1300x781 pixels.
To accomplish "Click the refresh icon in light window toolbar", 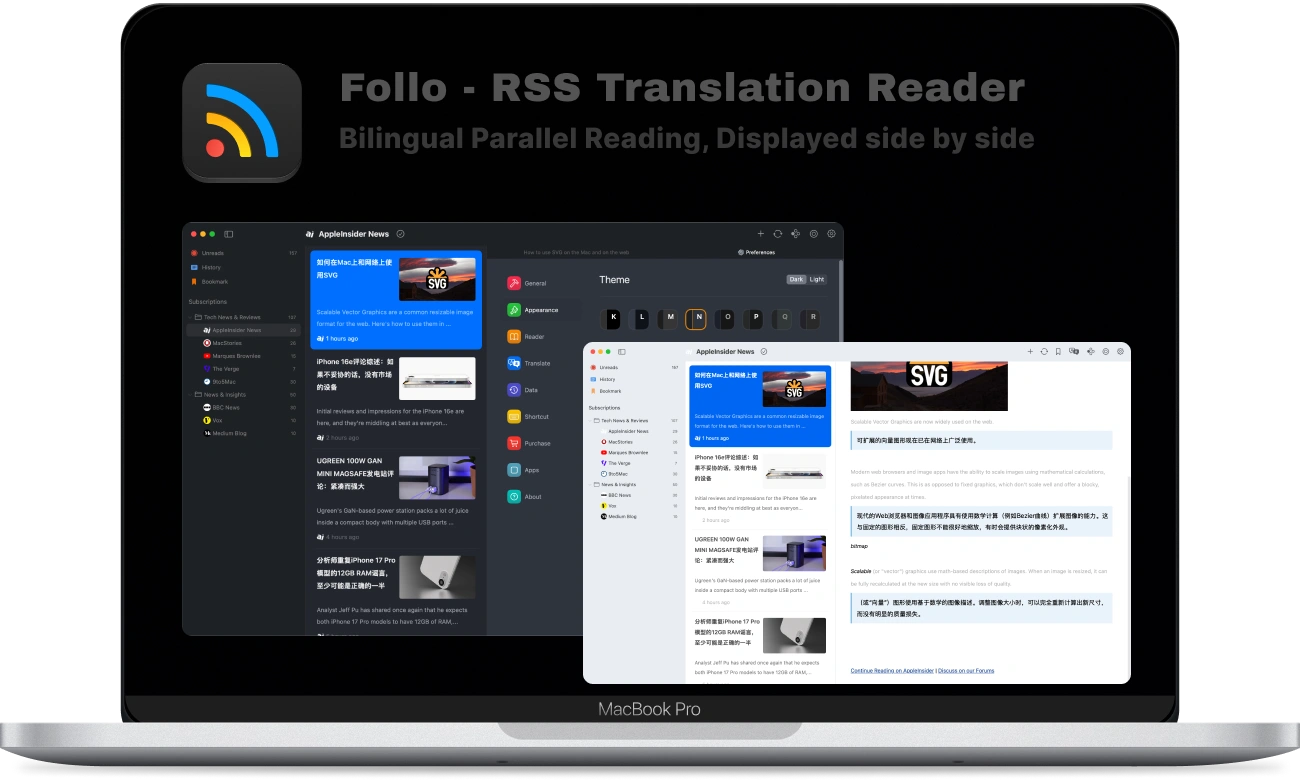I will tap(1044, 352).
